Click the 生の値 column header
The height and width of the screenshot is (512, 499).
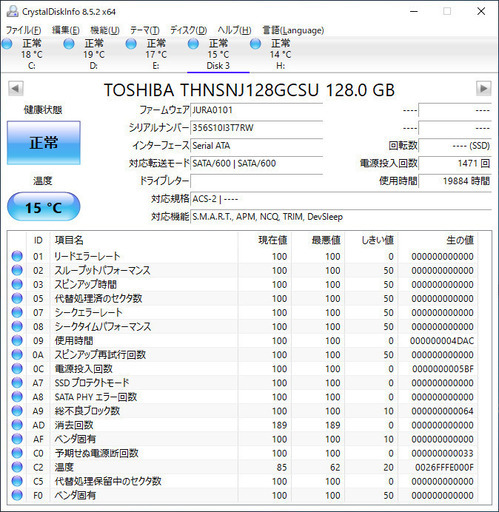(438, 240)
